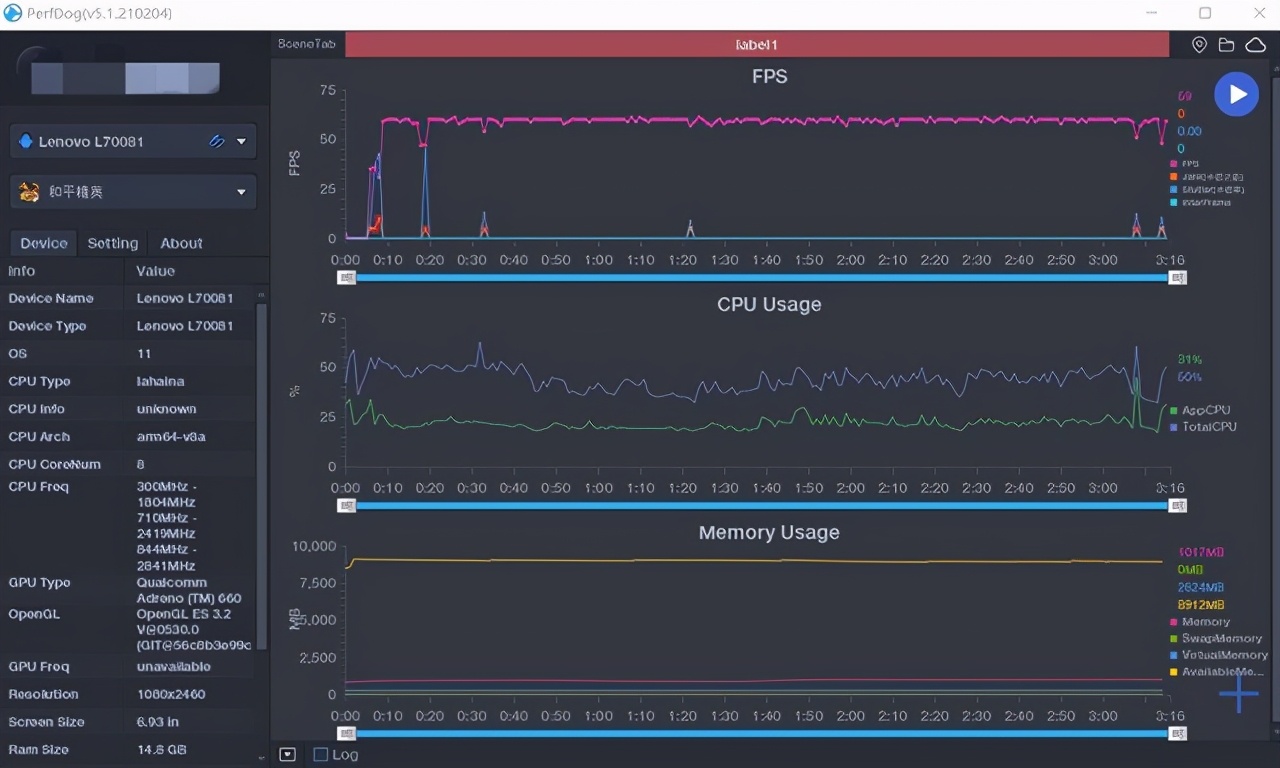Select the SceneTab label
The width and height of the screenshot is (1280, 768).
click(x=307, y=45)
